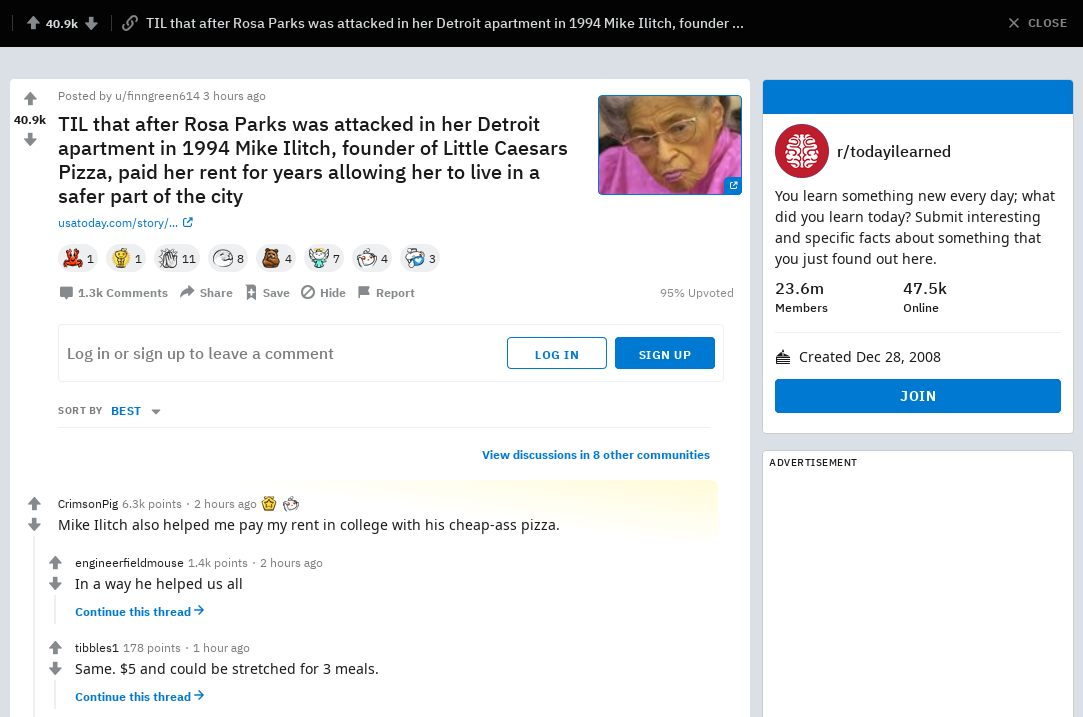Click the '23.6m Members' count

tap(801, 297)
